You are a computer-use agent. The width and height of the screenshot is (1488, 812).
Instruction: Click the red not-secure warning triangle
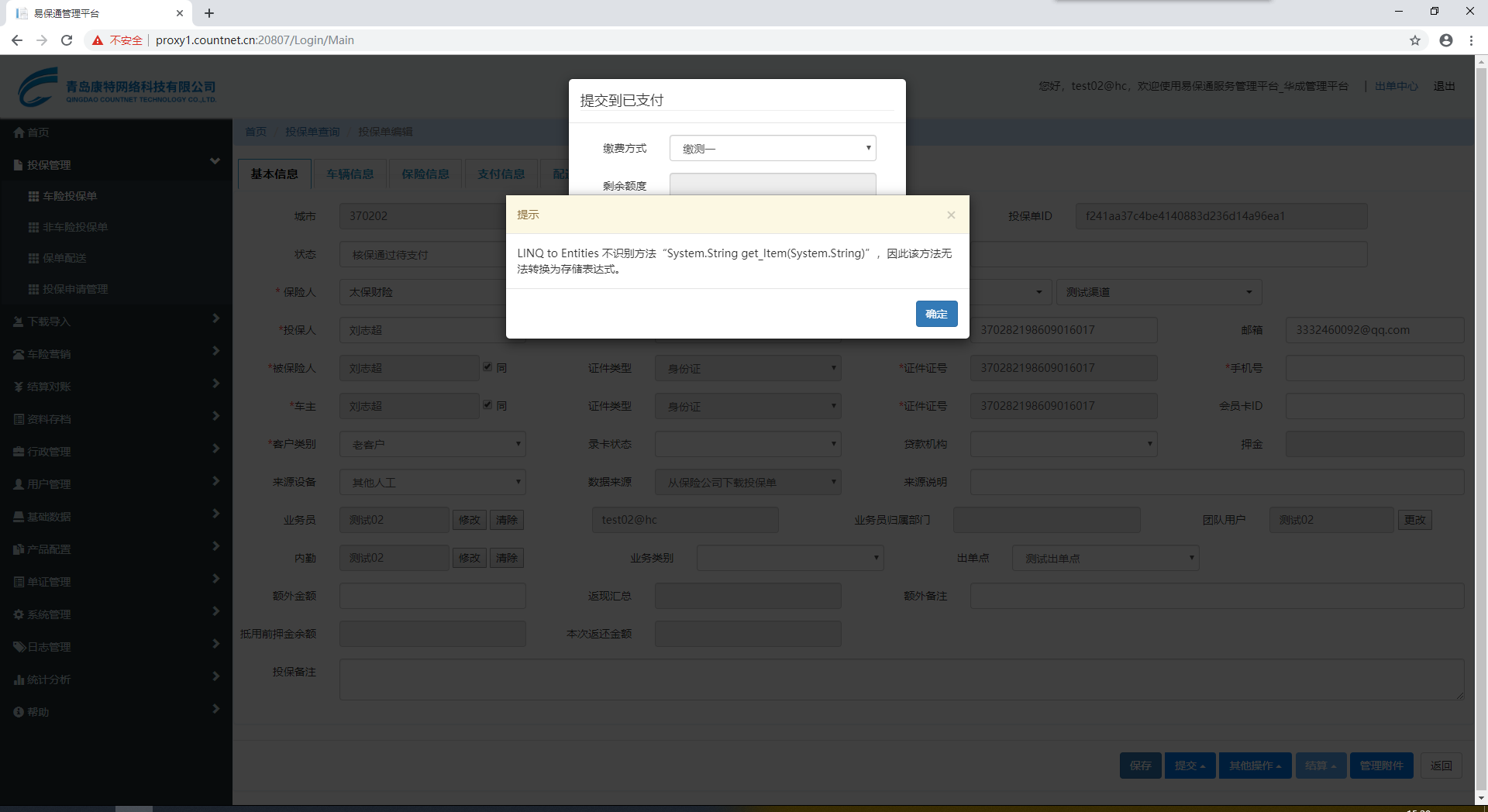98,40
